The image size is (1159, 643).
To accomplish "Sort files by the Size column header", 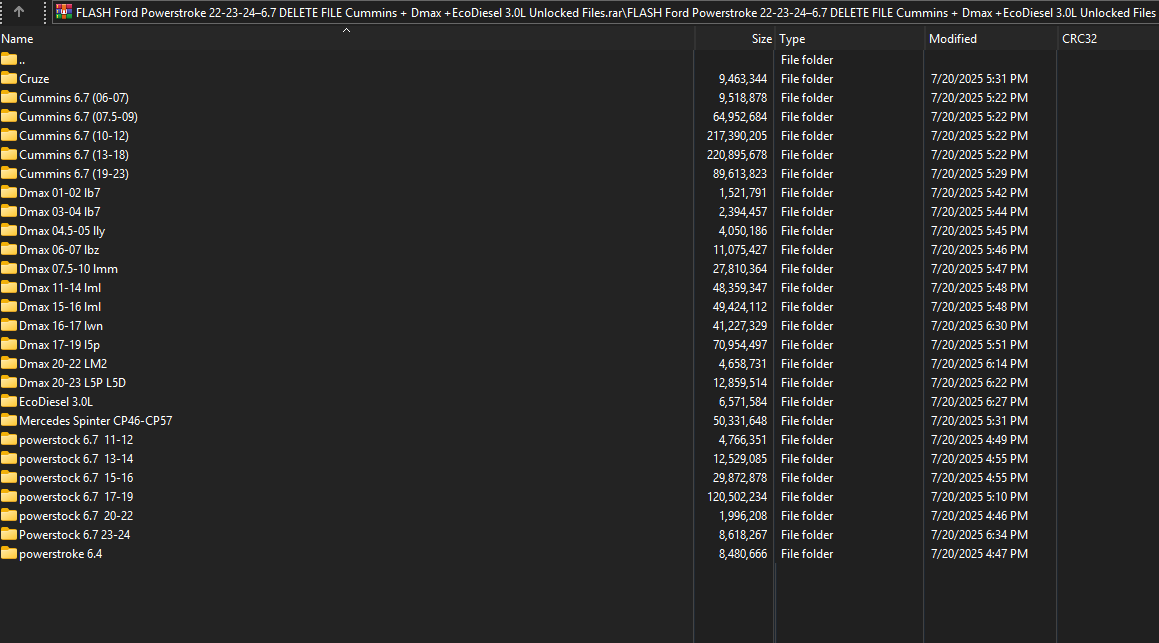I will tap(735, 39).
